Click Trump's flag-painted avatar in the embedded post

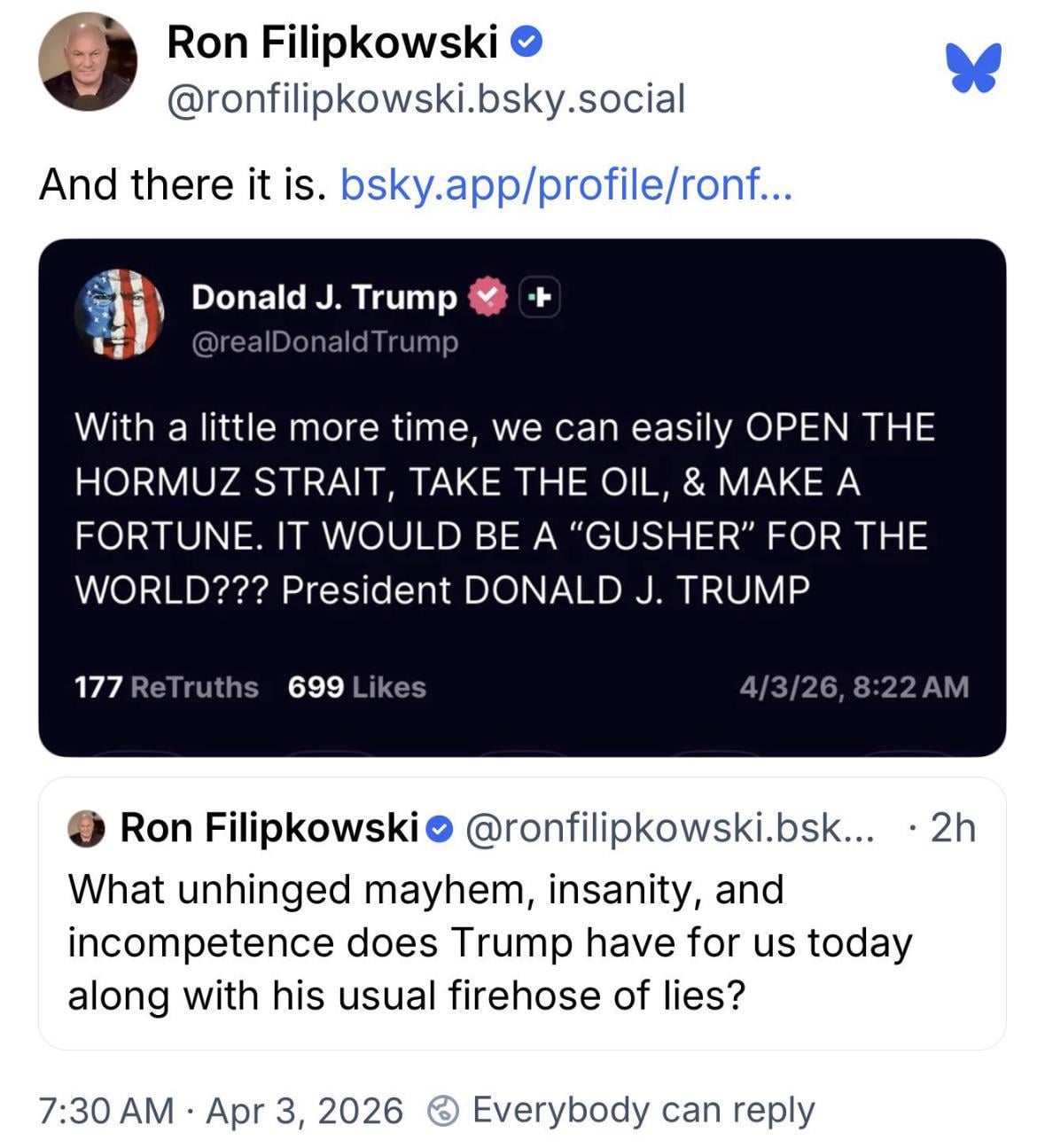pos(120,314)
